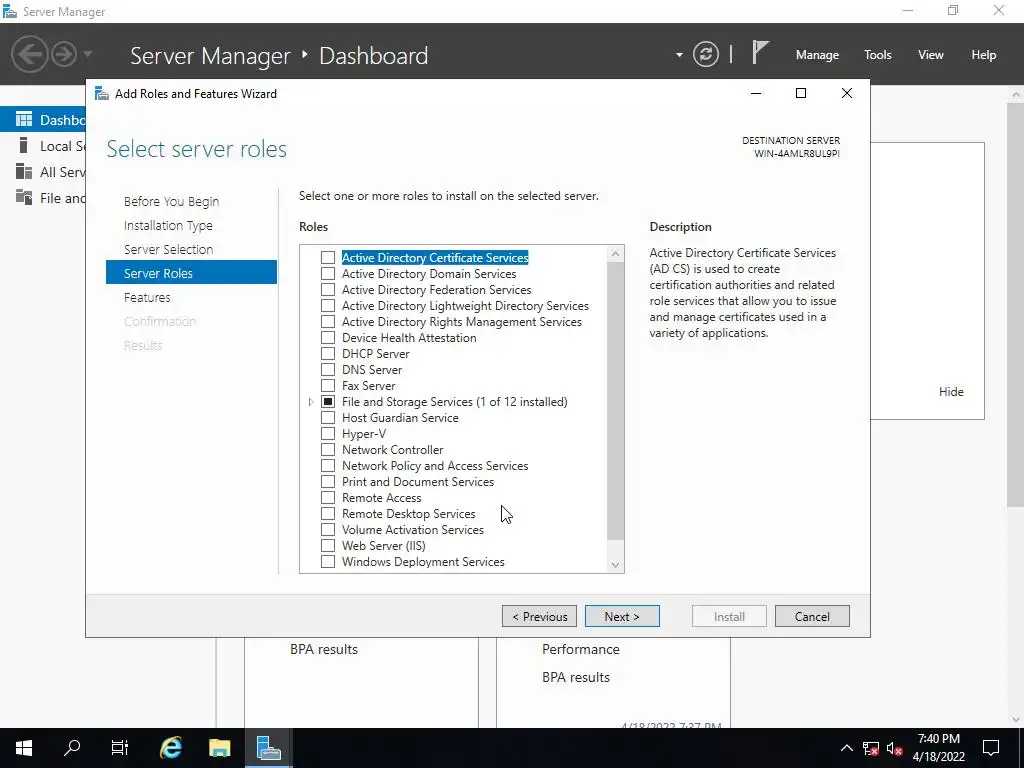The height and width of the screenshot is (768, 1024).
Task: Click the Server Manager title bar icon
Action: tap(10, 11)
